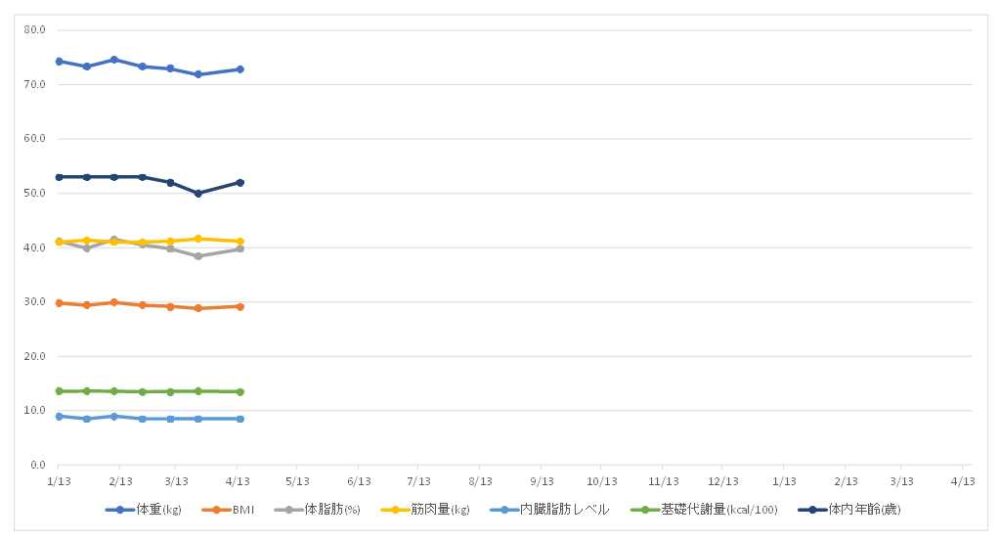Select the 体重(kg) legend entry

(143, 509)
